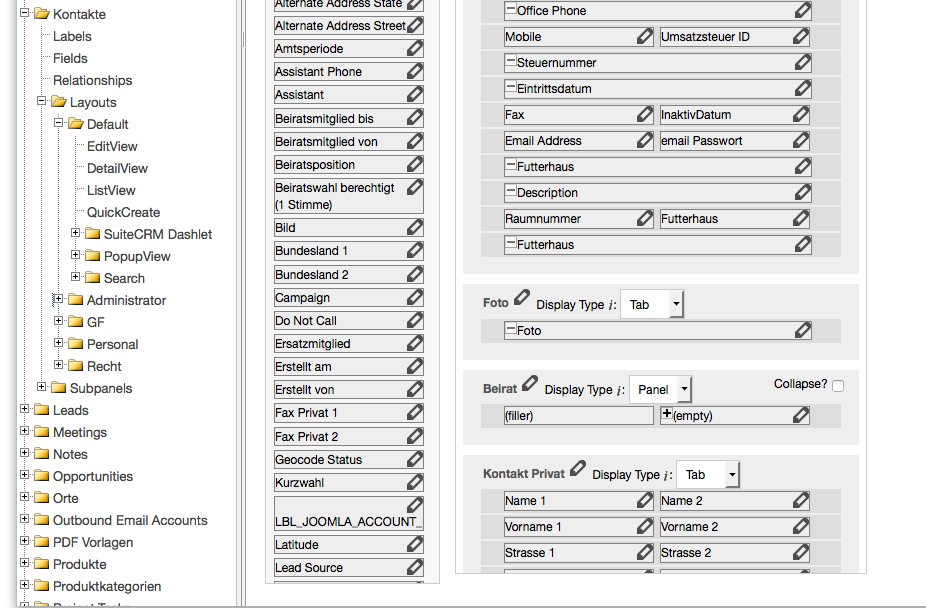Image resolution: width=926 pixels, height=608 pixels.
Task: Select the Beiratswahl berechtigt field box
Action: click(349, 196)
